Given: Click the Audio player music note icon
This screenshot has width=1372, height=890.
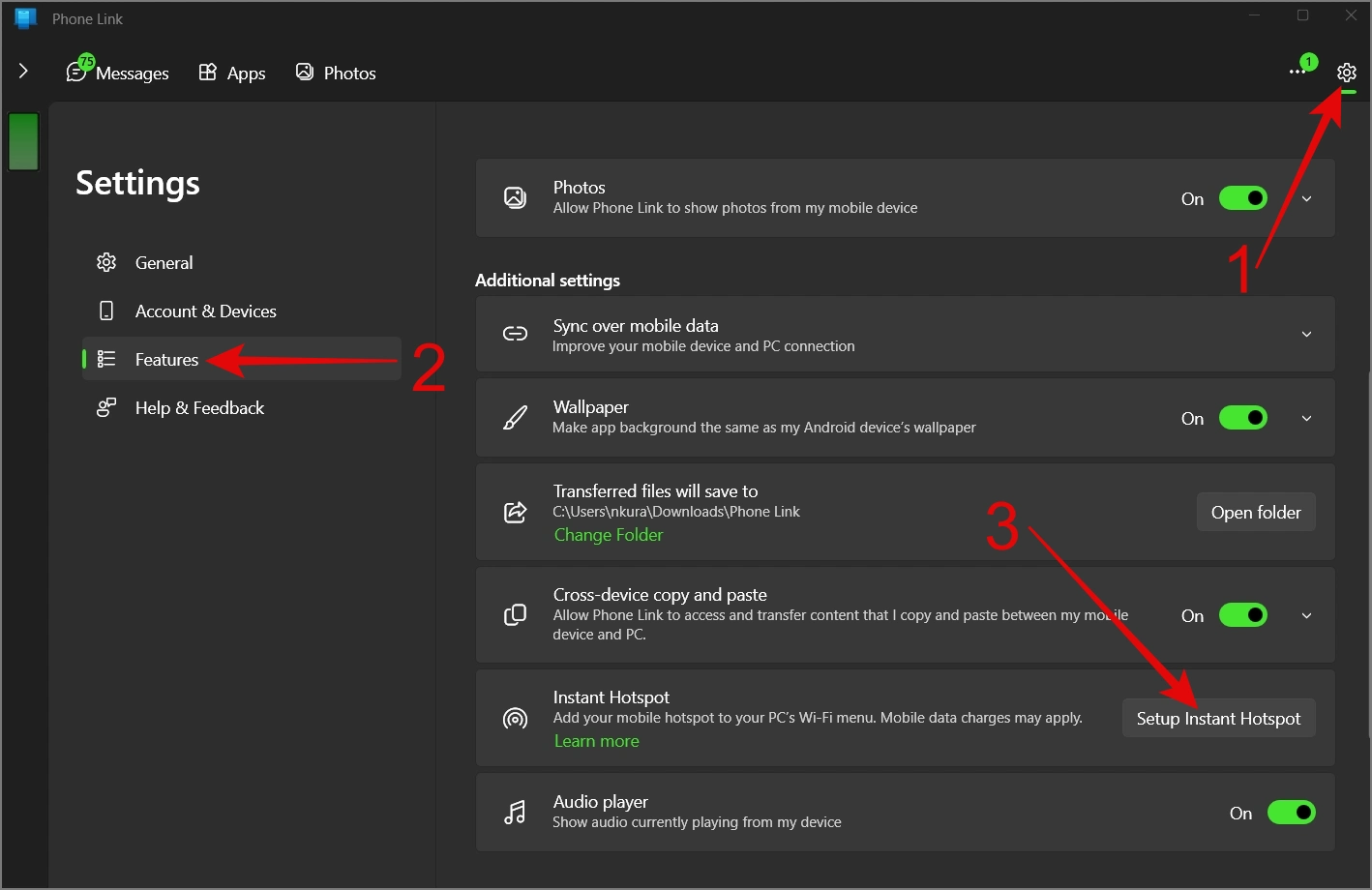Looking at the screenshot, I should [516, 813].
